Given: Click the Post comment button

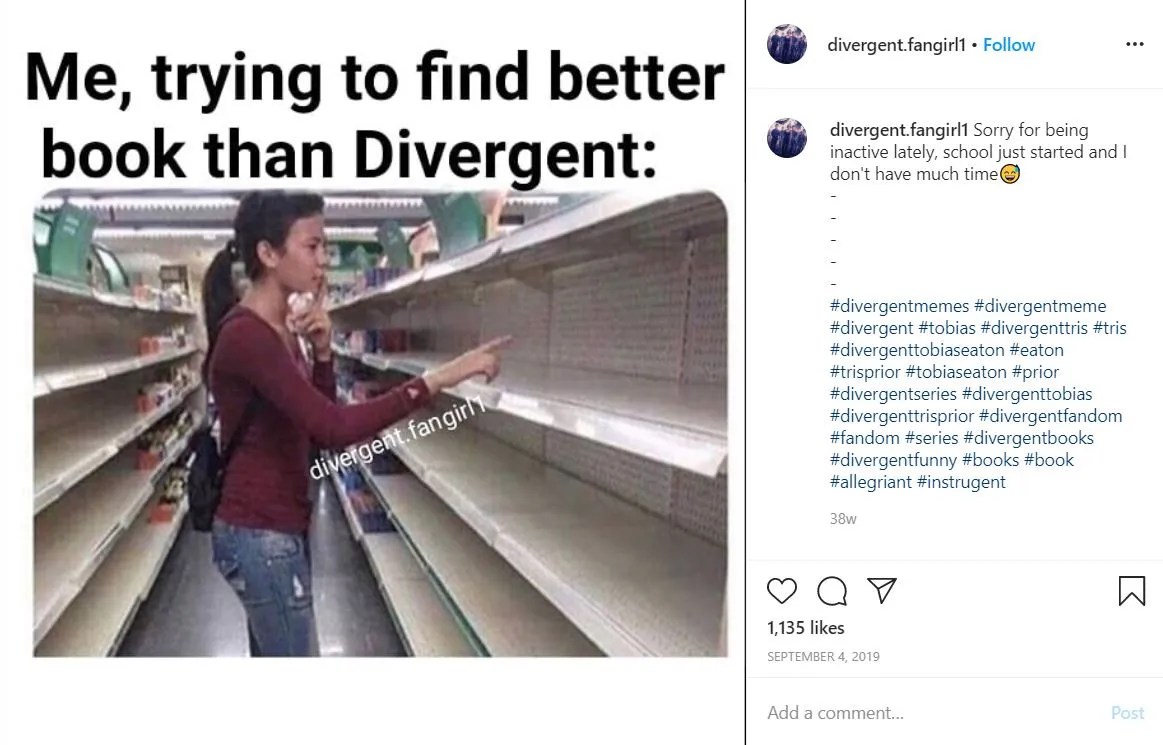Looking at the screenshot, I should coord(1127,712).
